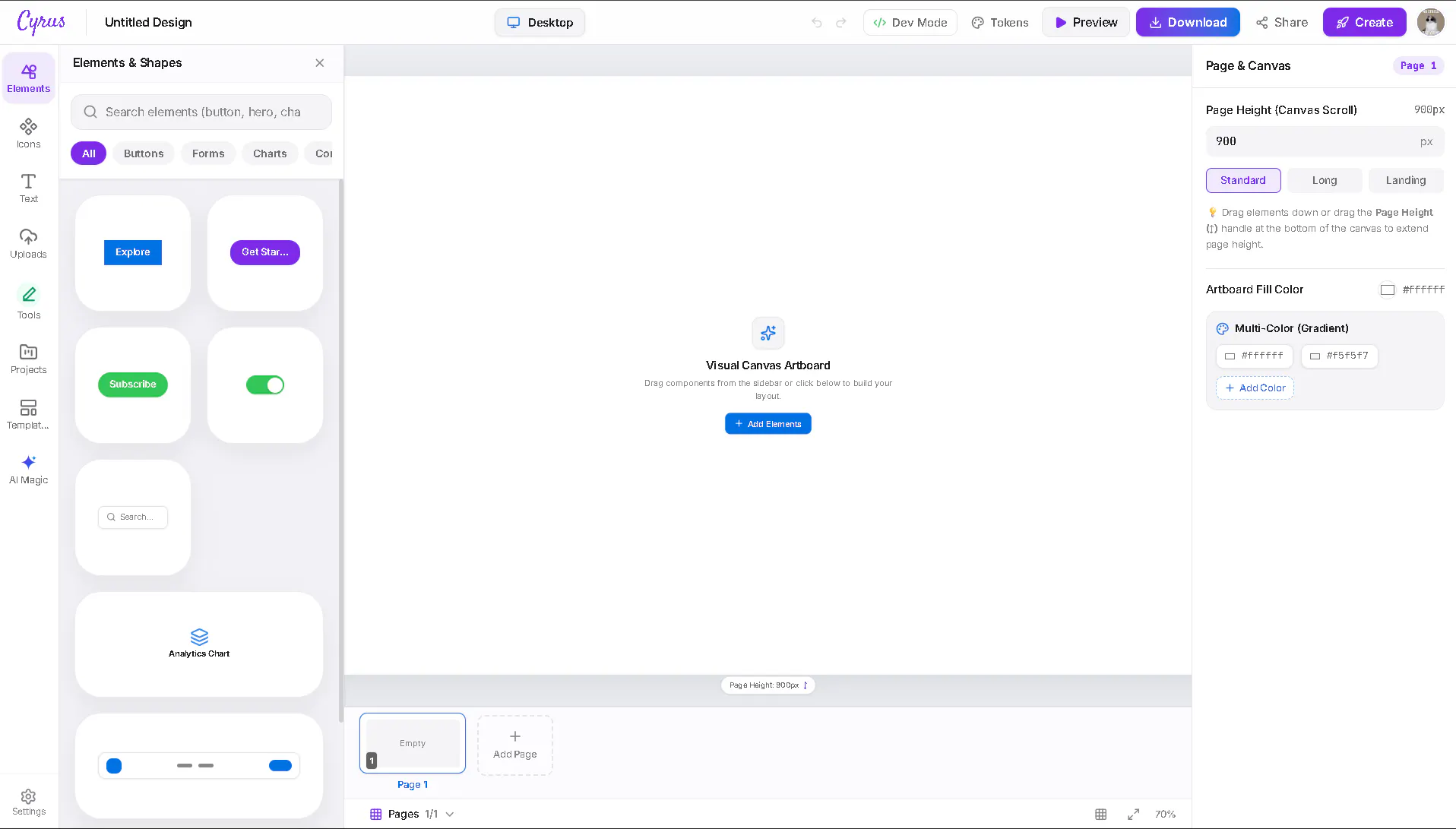The width and height of the screenshot is (1456, 829).
Task: Select the Long page height preset
Action: click(x=1325, y=181)
